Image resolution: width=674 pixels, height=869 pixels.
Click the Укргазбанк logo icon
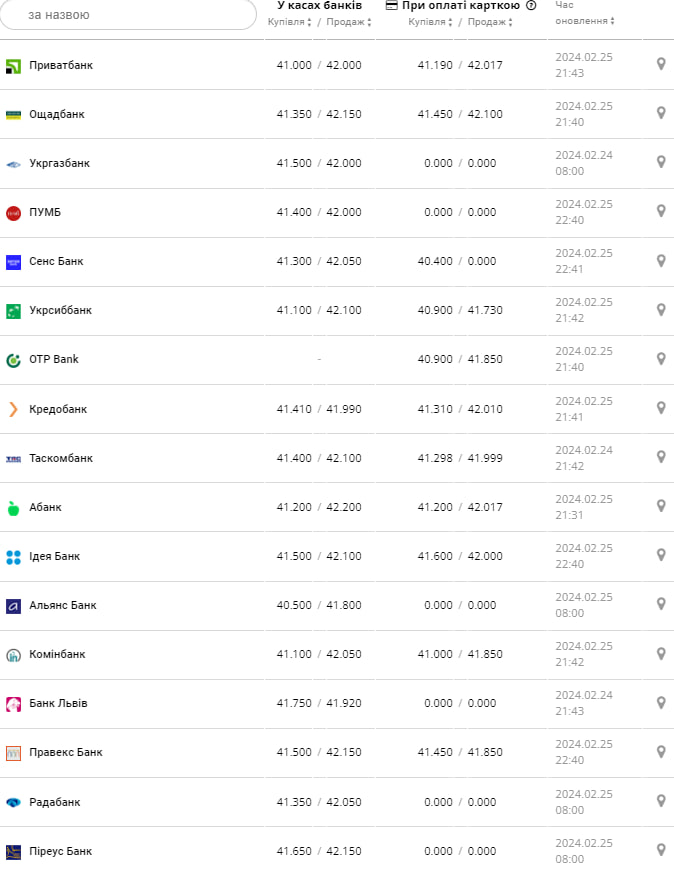(13, 163)
